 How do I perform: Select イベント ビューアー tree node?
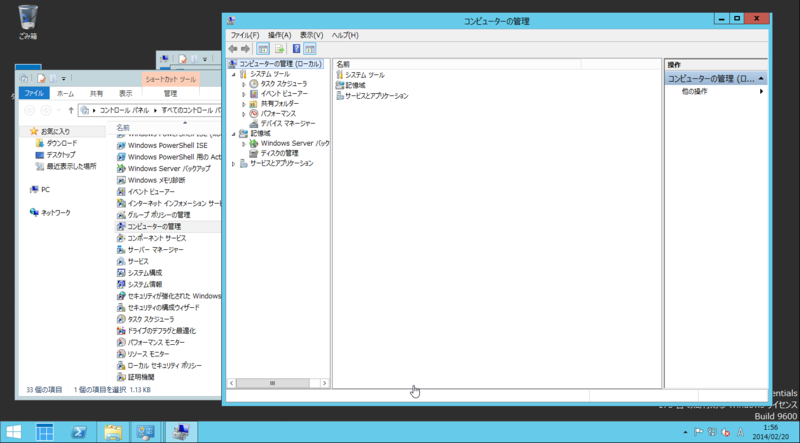(x=284, y=93)
